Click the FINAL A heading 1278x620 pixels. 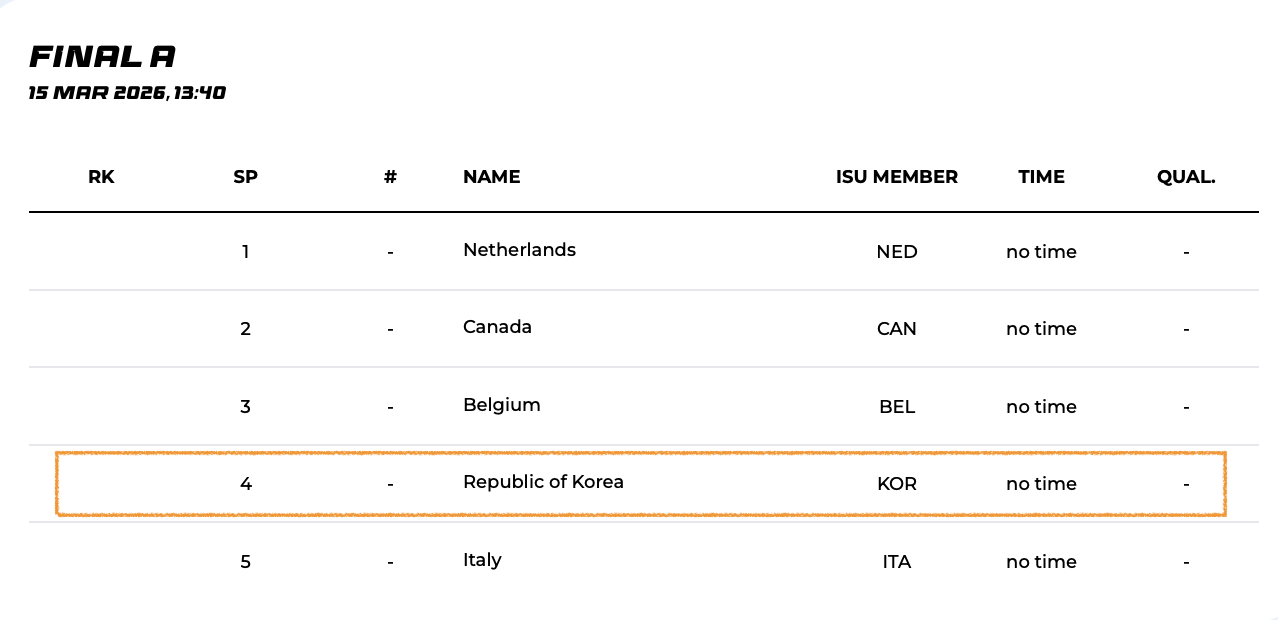(103, 57)
